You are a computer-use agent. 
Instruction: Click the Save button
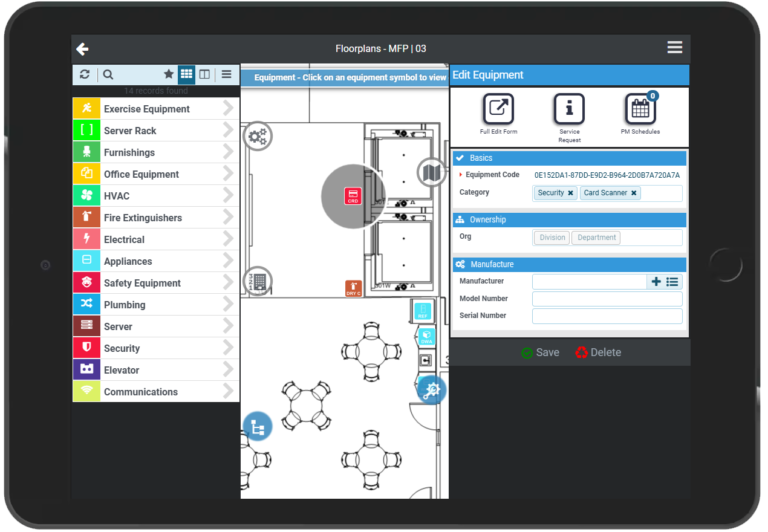[x=540, y=352]
